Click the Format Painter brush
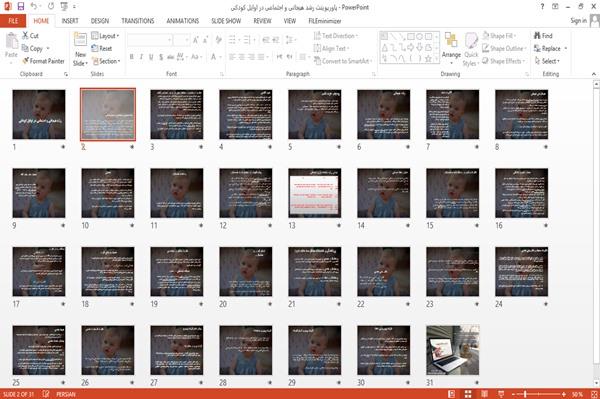The height and width of the screenshot is (399, 600). click(x=43, y=61)
